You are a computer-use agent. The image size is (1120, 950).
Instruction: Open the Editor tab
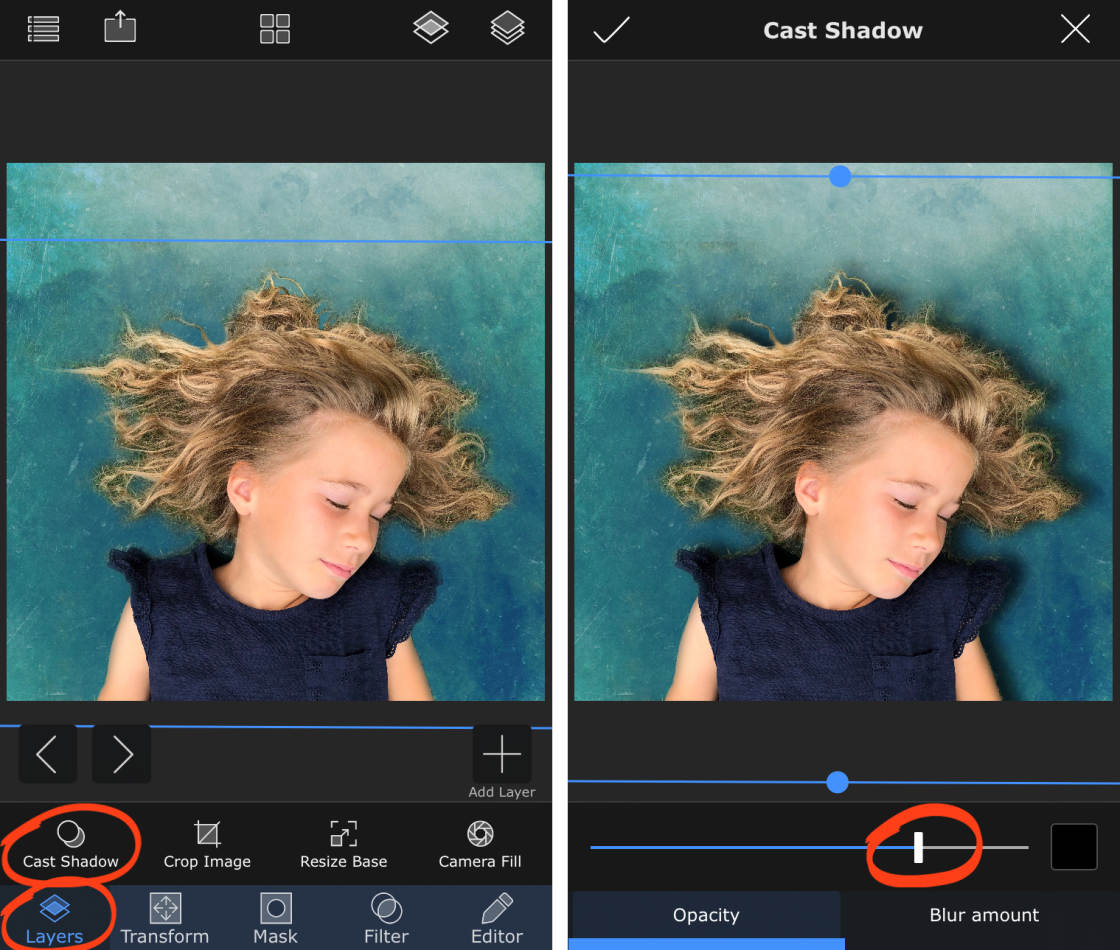point(497,919)
